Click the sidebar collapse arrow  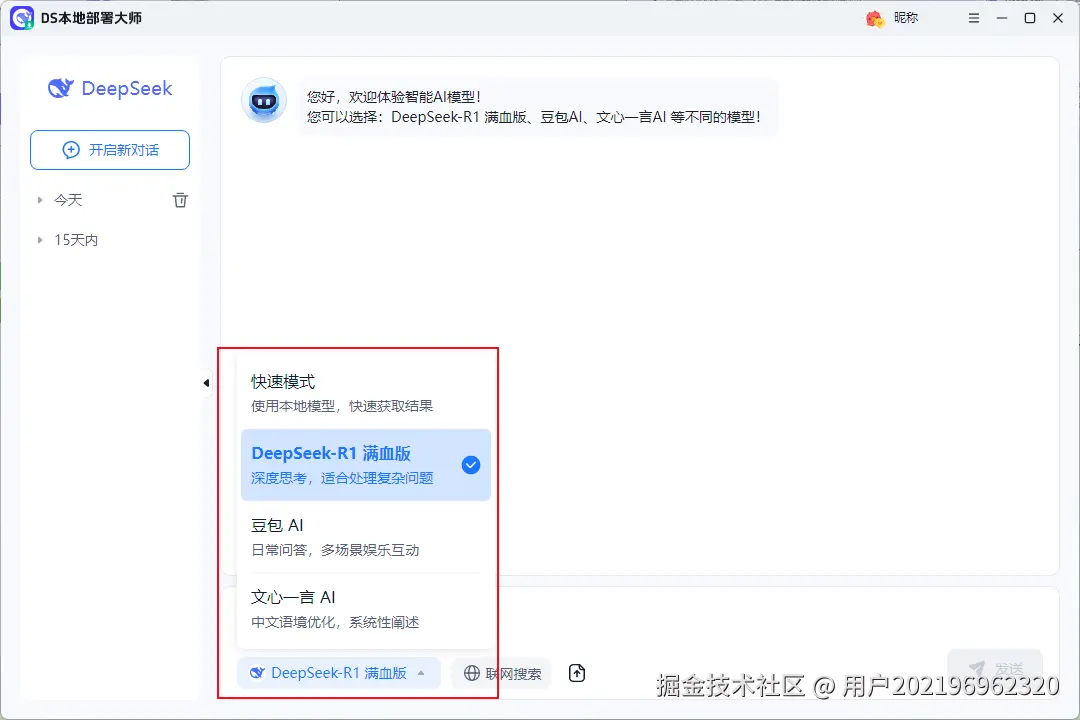[x=206, y=382]
